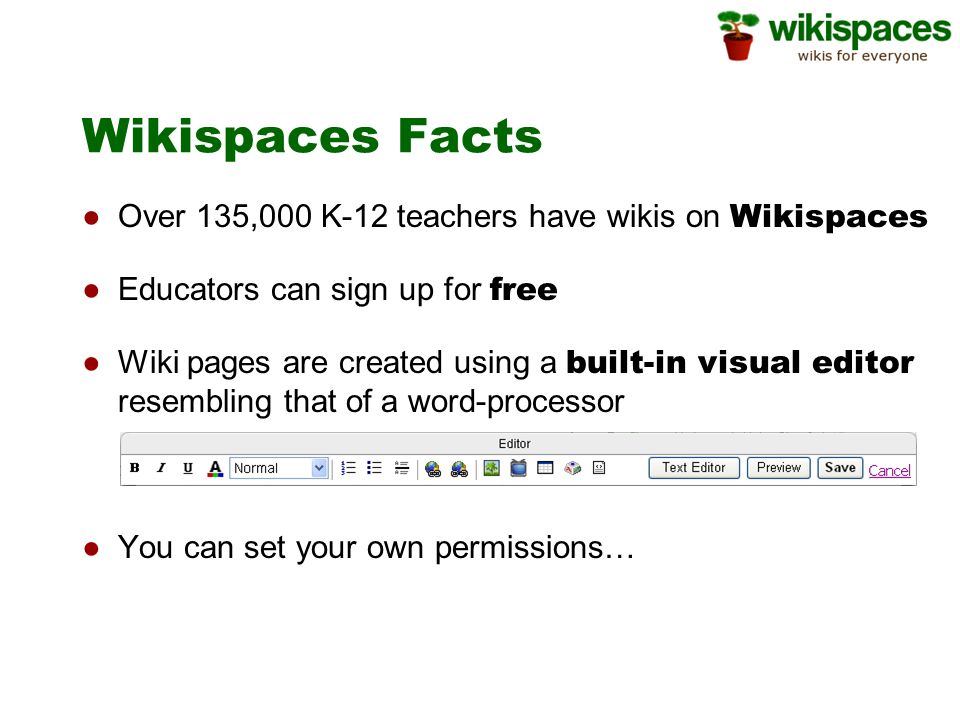Click the insert code icon

599,468
